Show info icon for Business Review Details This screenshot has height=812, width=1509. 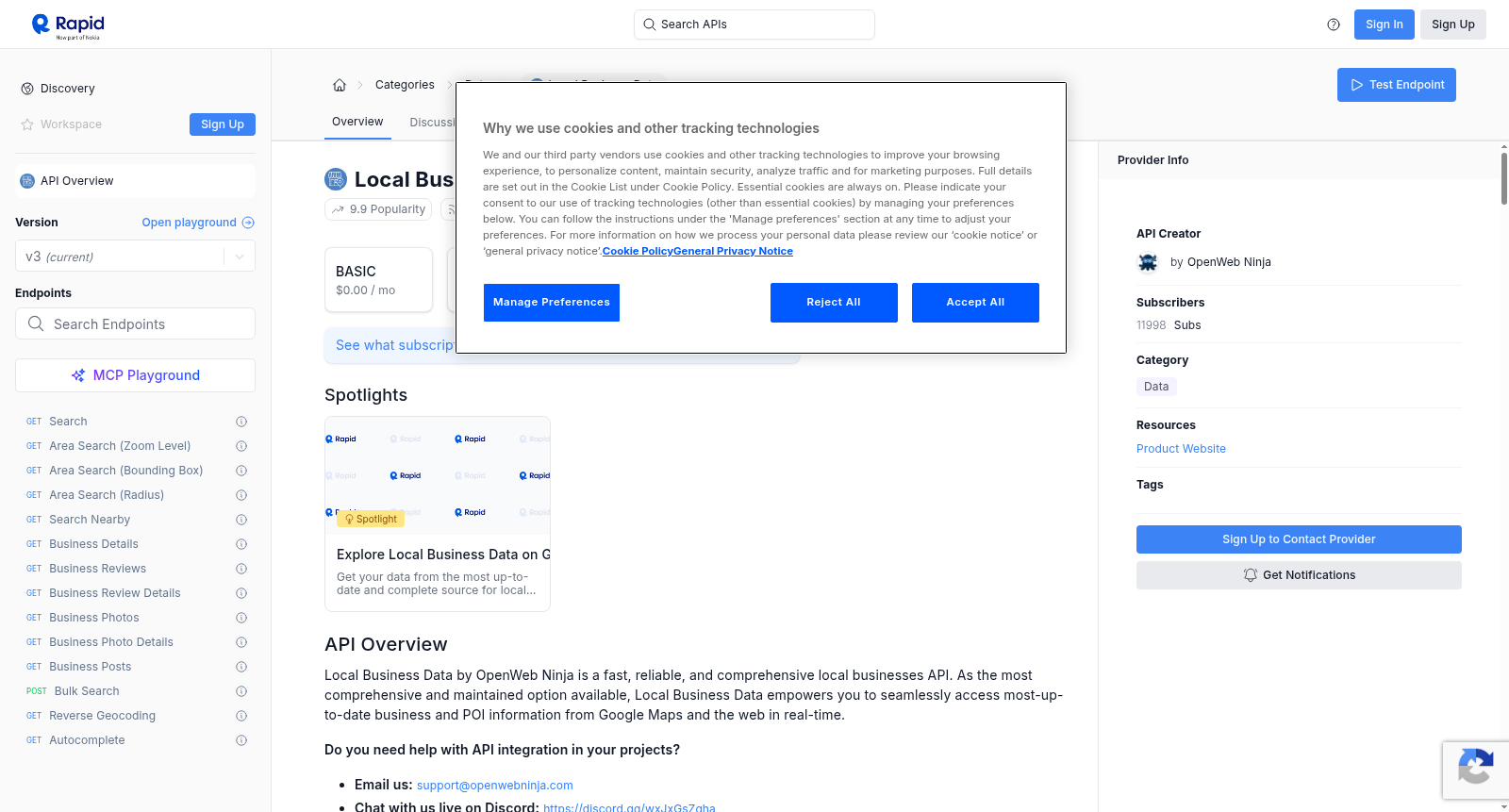[x=241, y=593]
